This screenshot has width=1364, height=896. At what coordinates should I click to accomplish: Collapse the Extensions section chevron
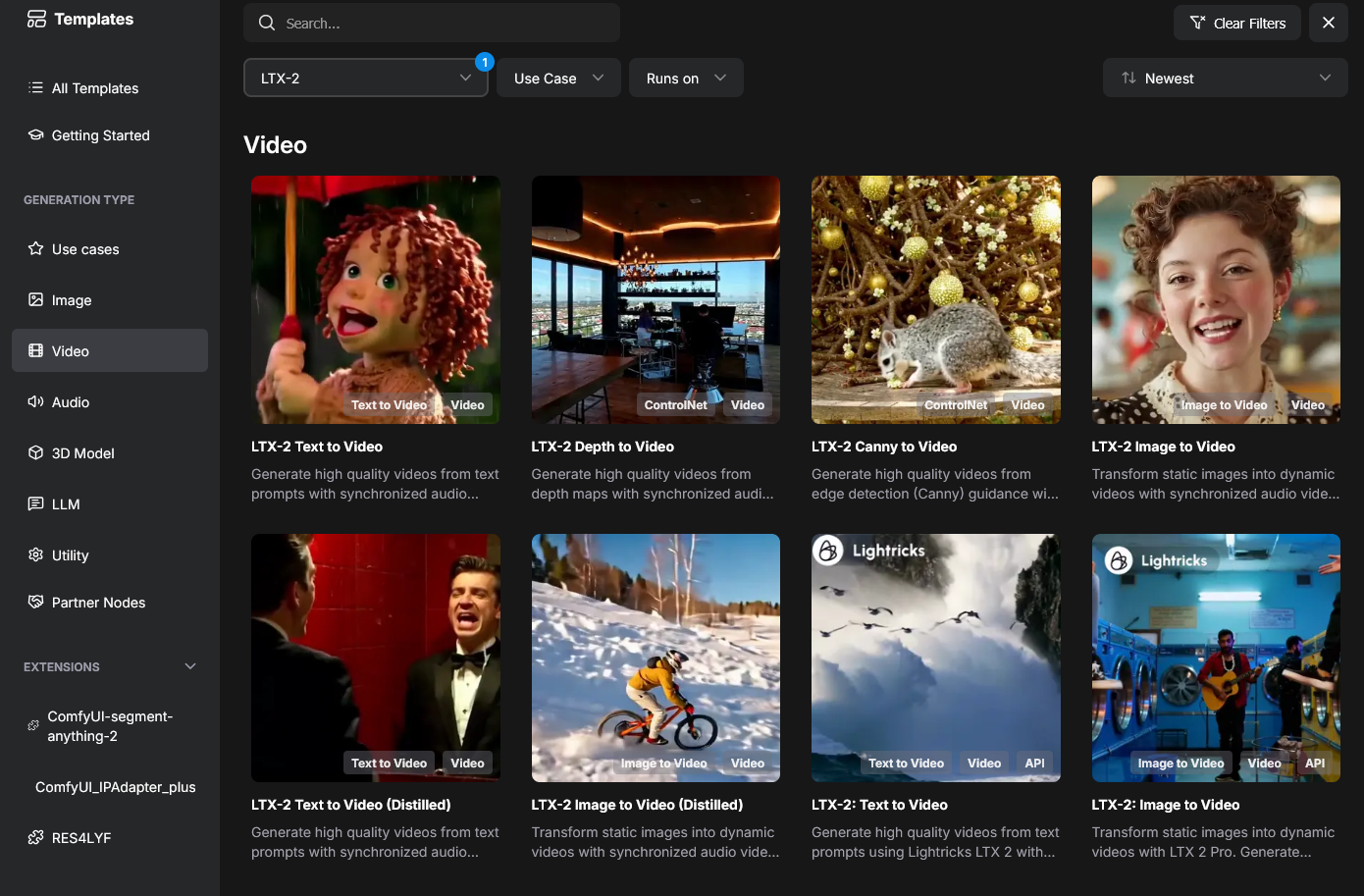click(190, 666)
